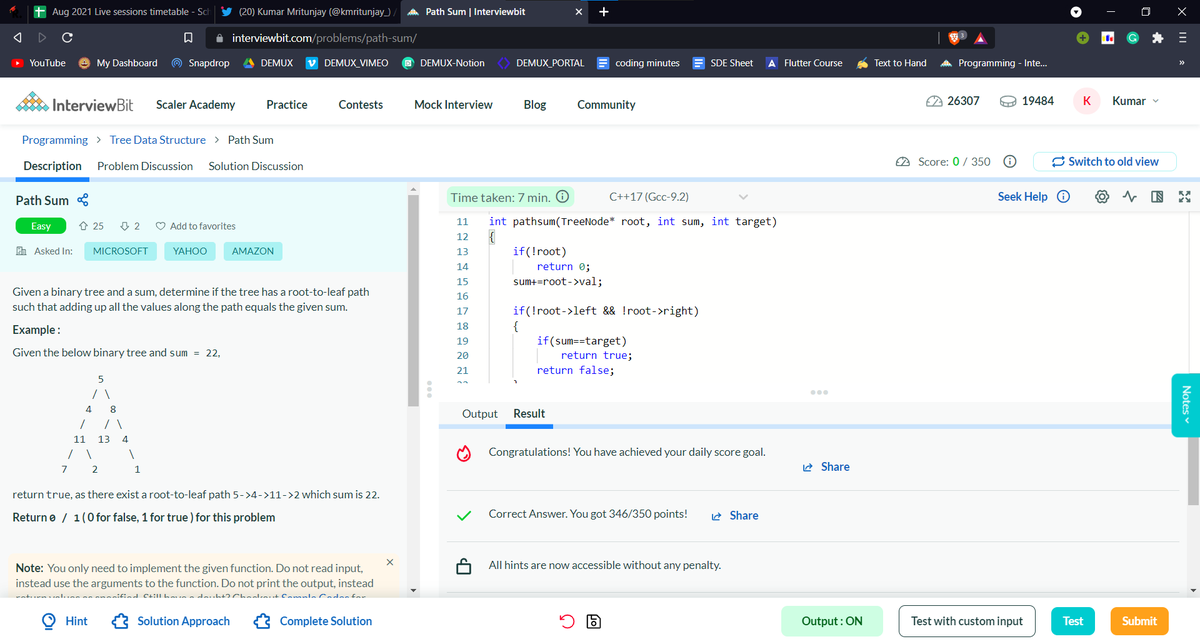The width and height of the screenshot is (1200, 644).
Task: Click the save code icon below output
Action: click(592, 621)
